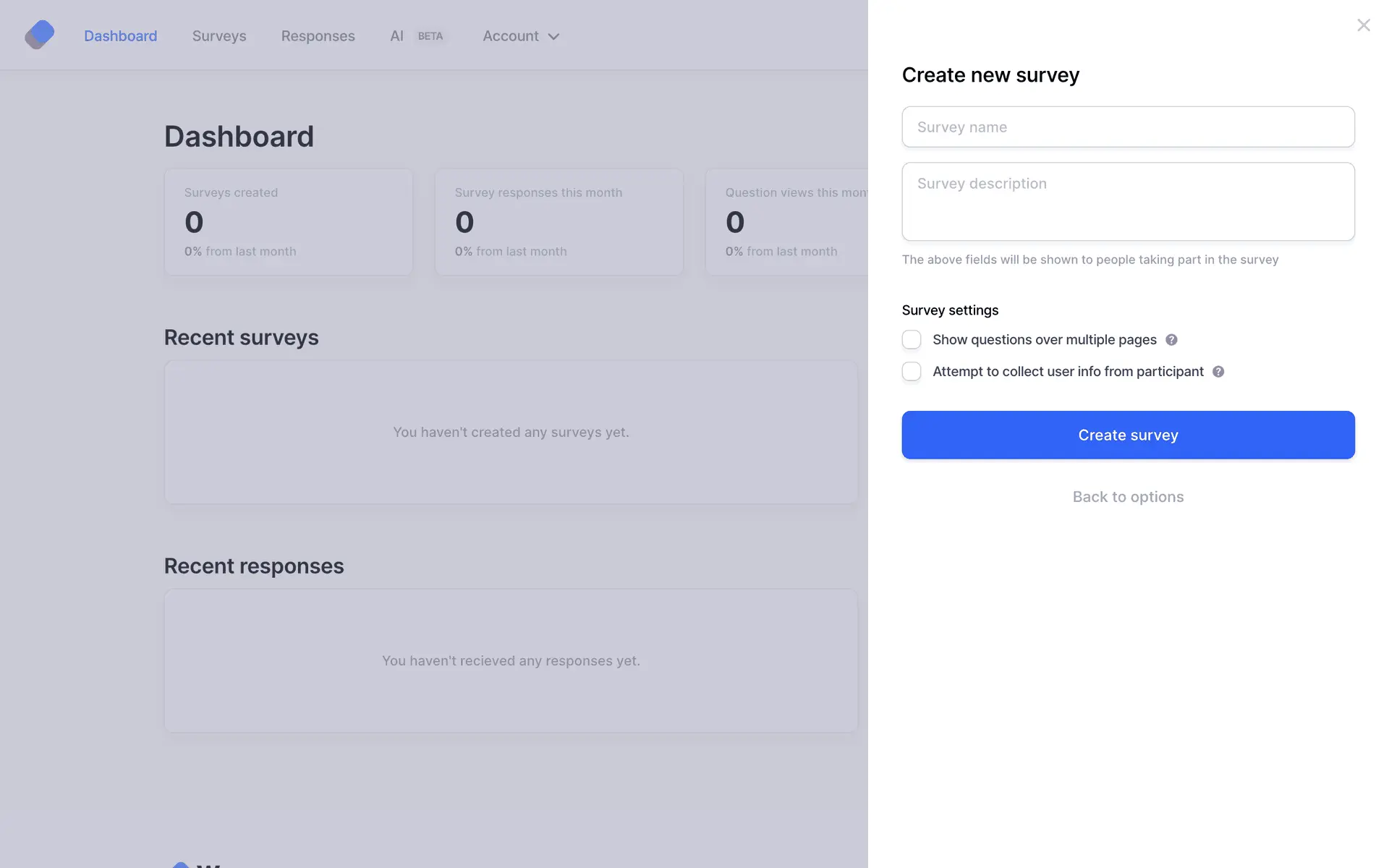The image size is (1389, 868).
Task: Click help icon beside collect user info
Action: pos(1218,372)
